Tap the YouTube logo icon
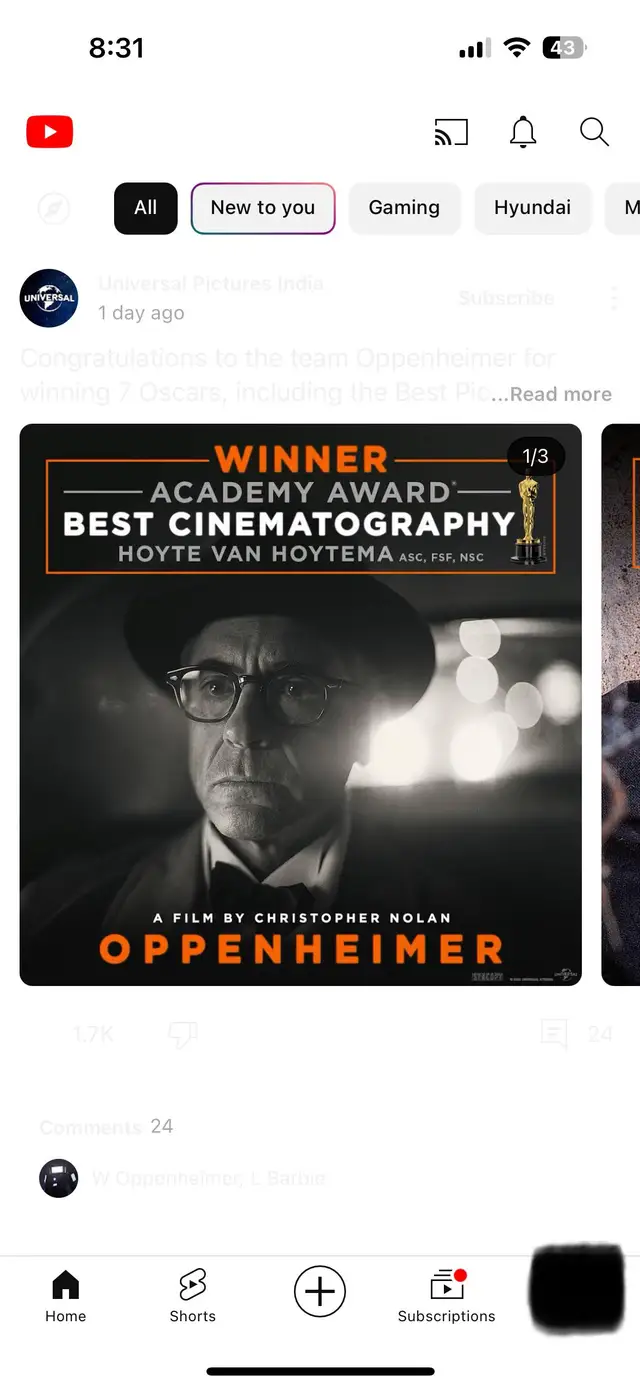640x1388 pixels. [49, 132]
